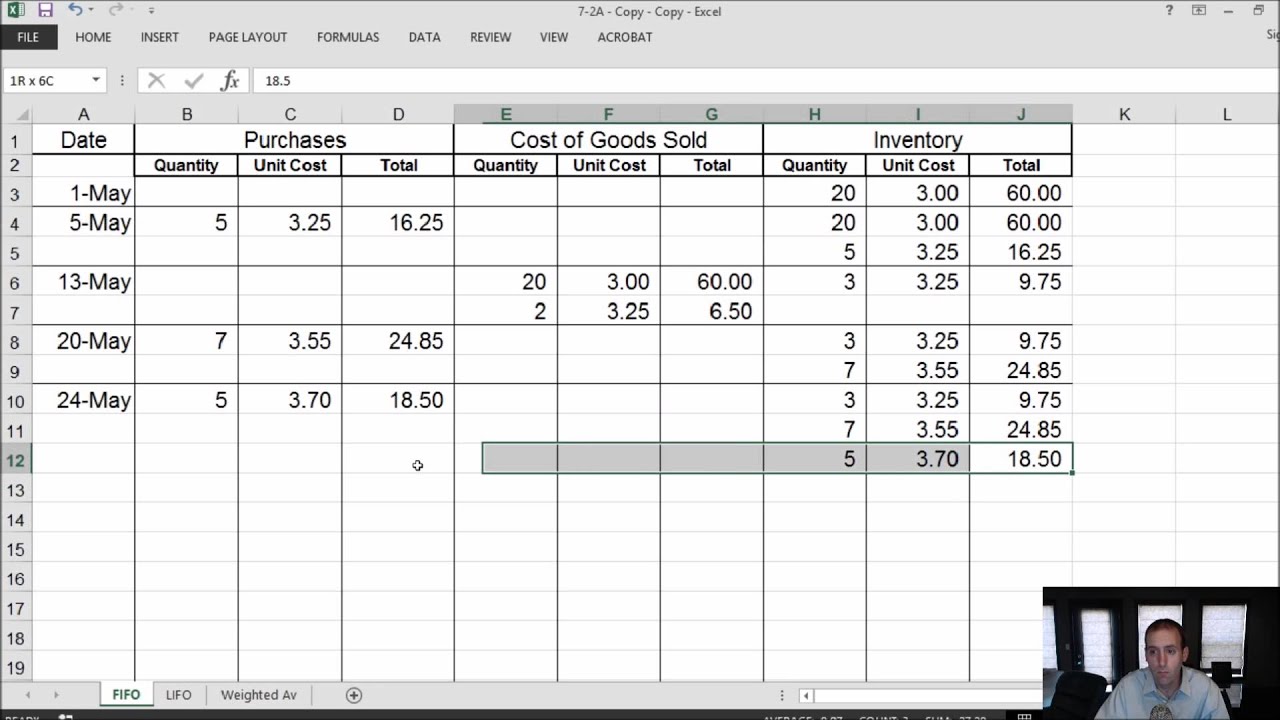Image resolution: width=1280 pixels, height=720 pixels.
Task: Expand the Name Box dropdown arrow
Action: point(96,80)
